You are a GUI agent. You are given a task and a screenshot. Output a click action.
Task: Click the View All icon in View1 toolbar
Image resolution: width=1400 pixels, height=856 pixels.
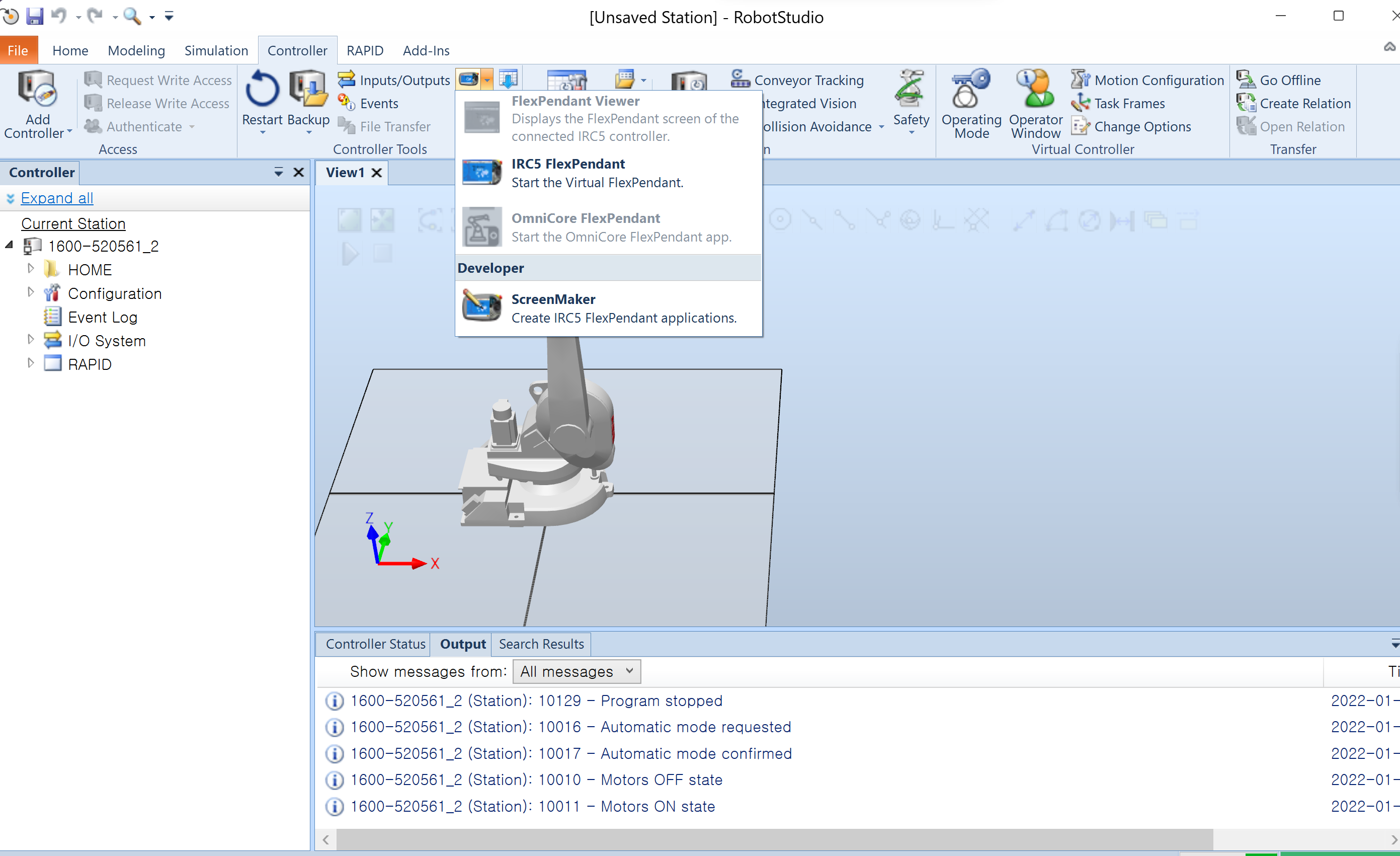tap(349, 220)
